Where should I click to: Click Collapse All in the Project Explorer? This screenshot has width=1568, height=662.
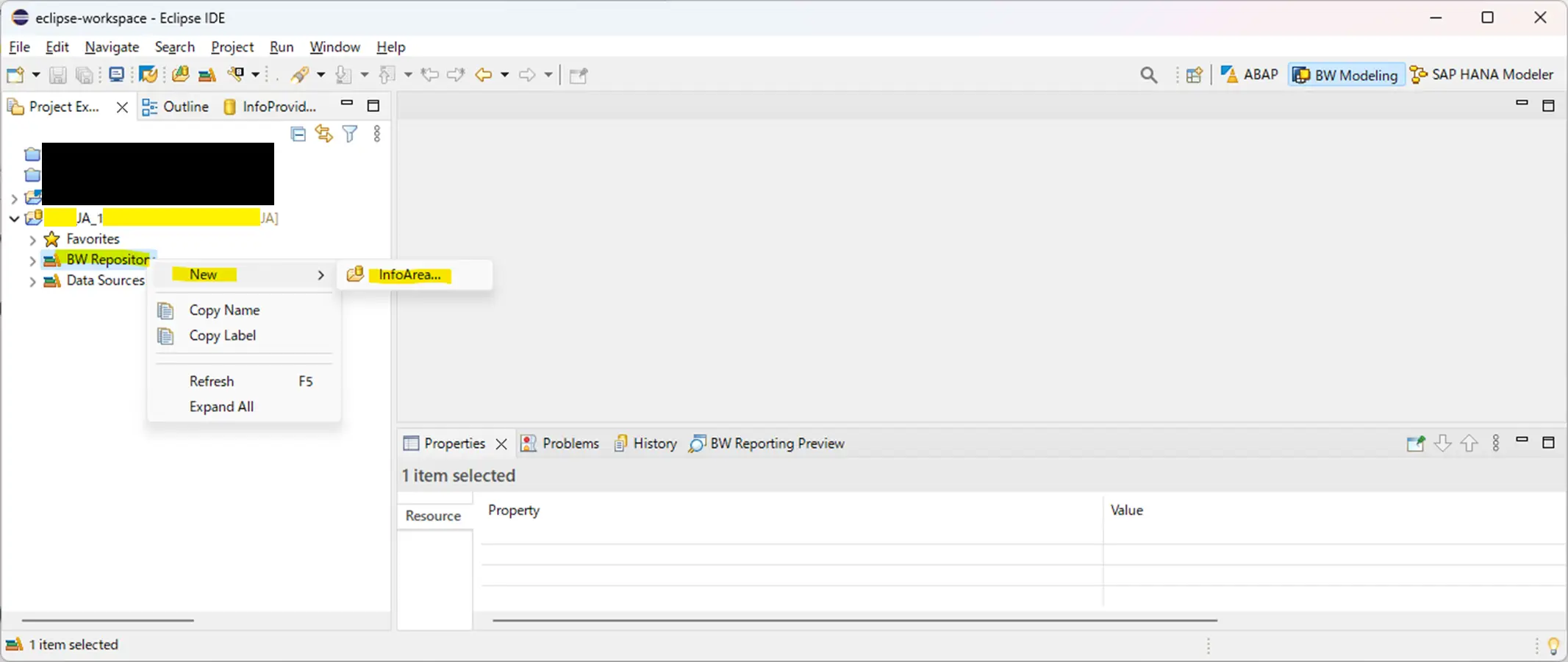click(298, 134)
